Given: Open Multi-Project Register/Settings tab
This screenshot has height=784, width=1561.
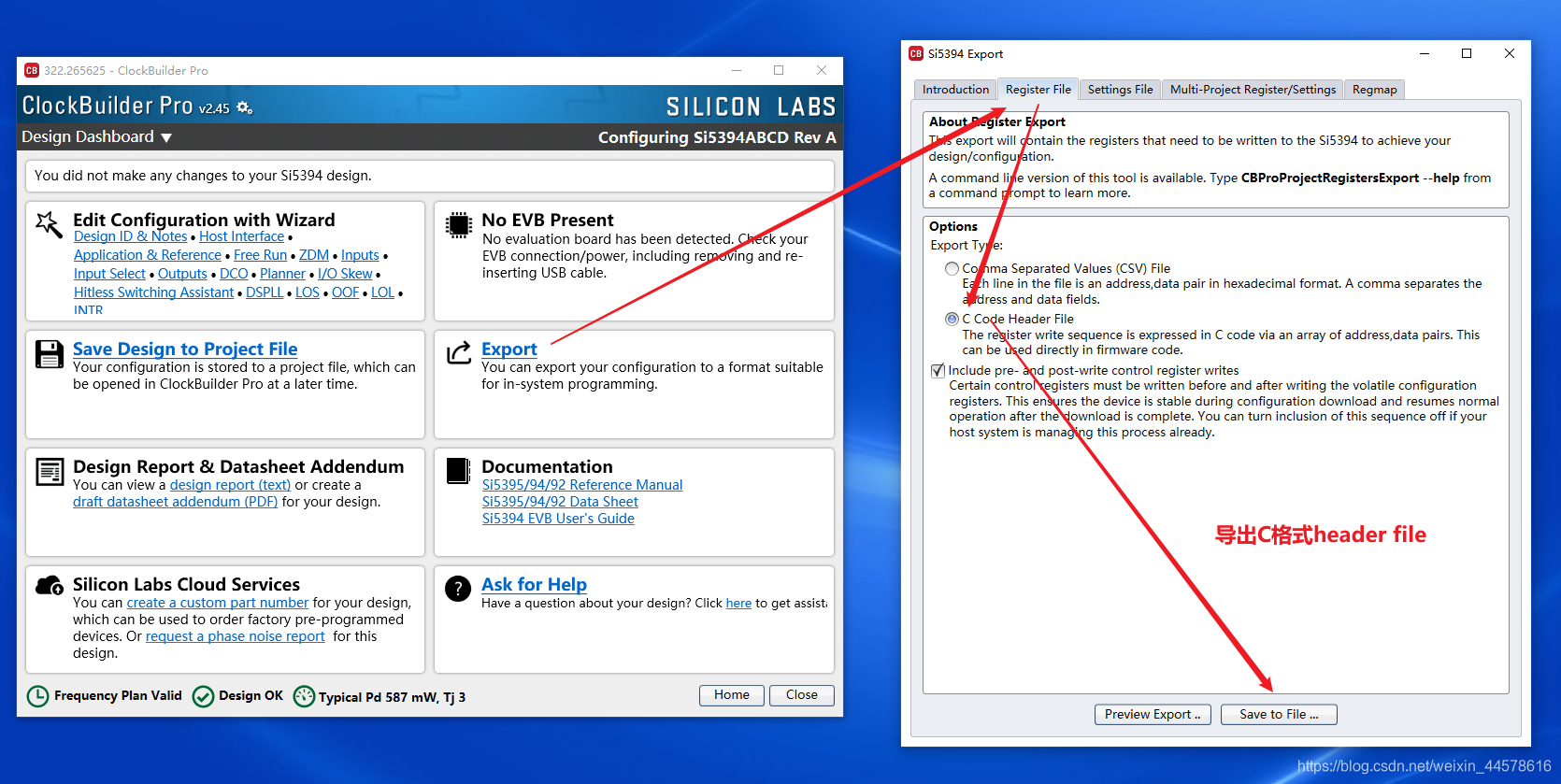Looking at the screenshot, I should click(1253, 90).
